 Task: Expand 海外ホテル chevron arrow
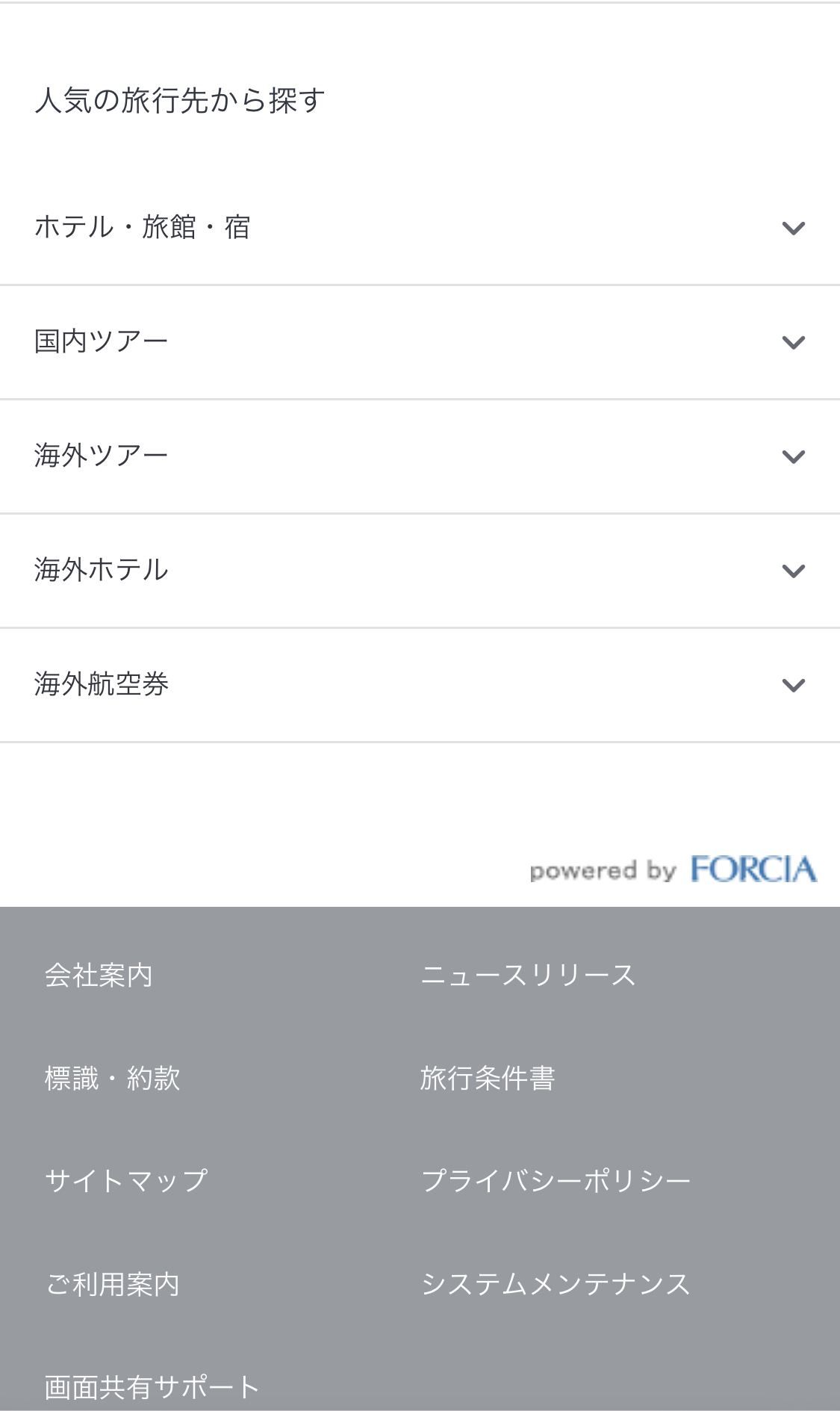[793, 571]
